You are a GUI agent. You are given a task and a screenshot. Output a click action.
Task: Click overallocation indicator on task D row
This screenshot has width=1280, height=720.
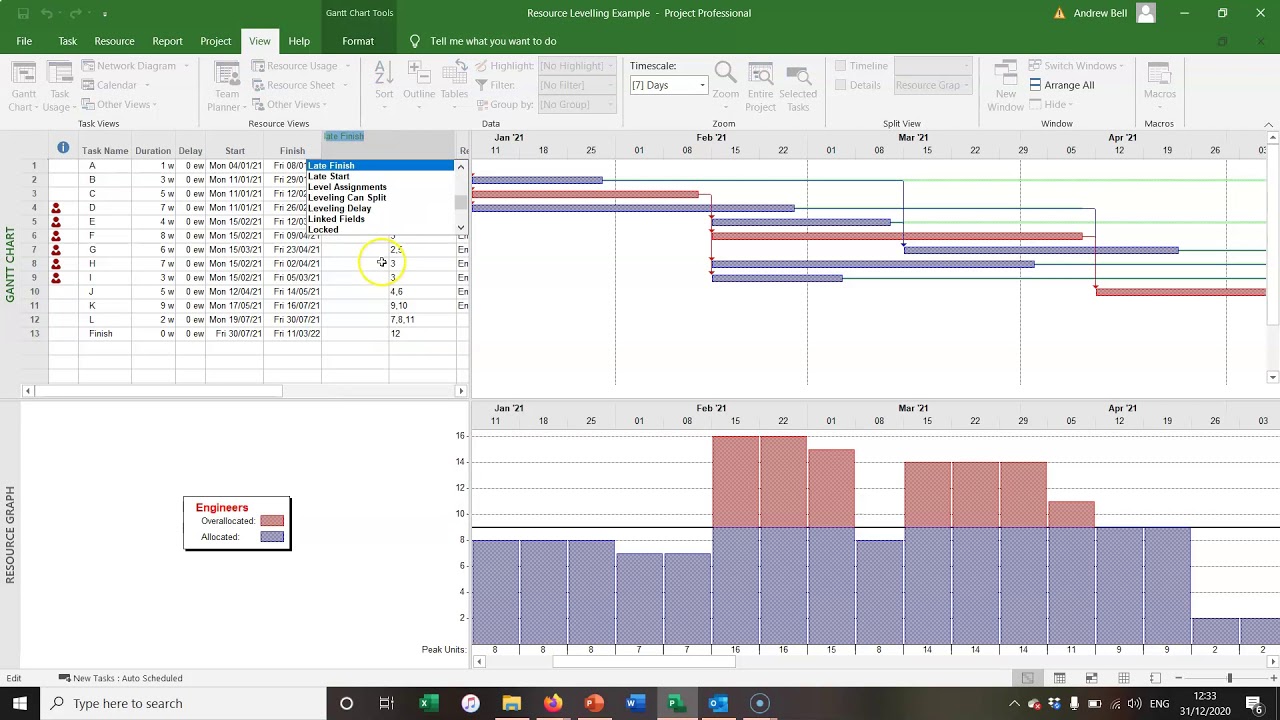click(56, 208)
